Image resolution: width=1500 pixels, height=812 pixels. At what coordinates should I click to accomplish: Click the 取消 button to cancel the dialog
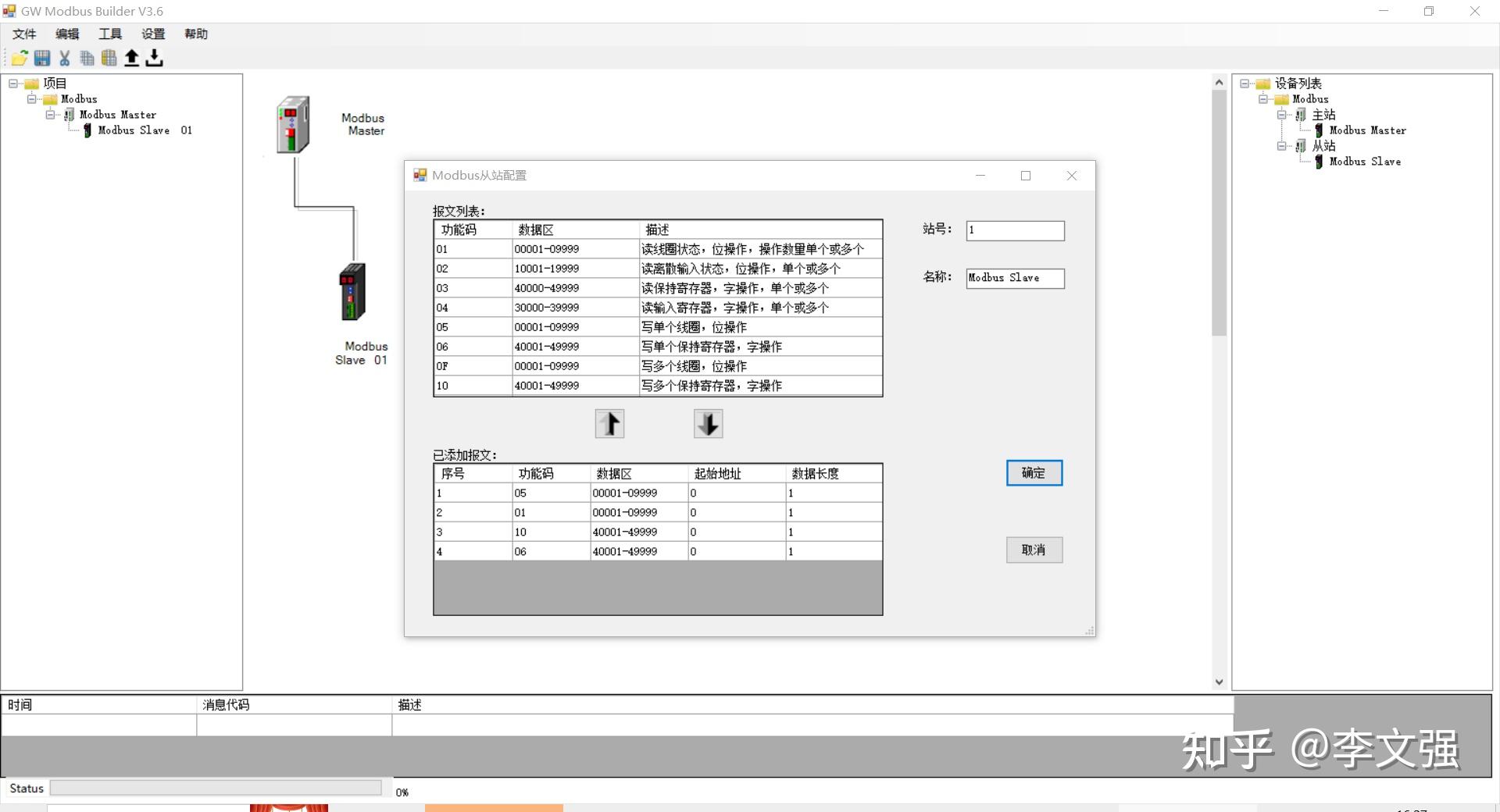pyautogui.click(x=1033, y=550)
